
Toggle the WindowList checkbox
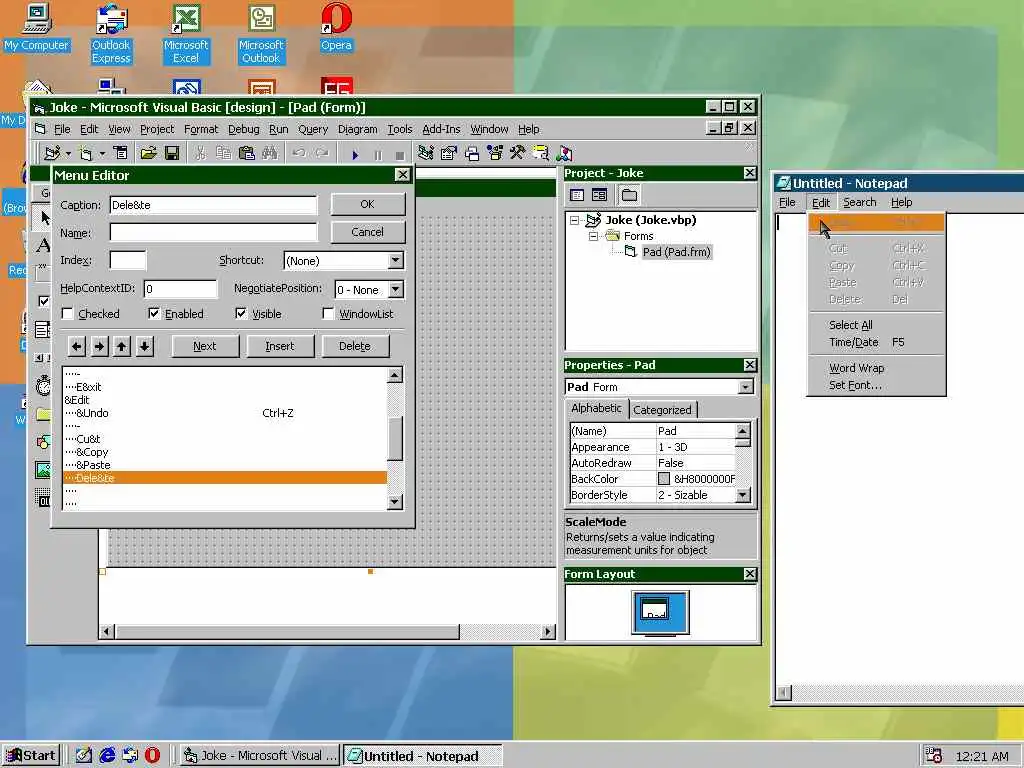pos(328,313)
